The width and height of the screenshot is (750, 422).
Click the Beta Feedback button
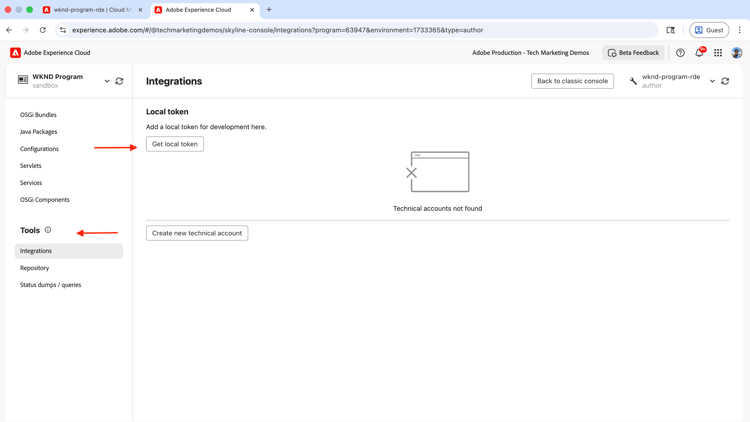633,53
